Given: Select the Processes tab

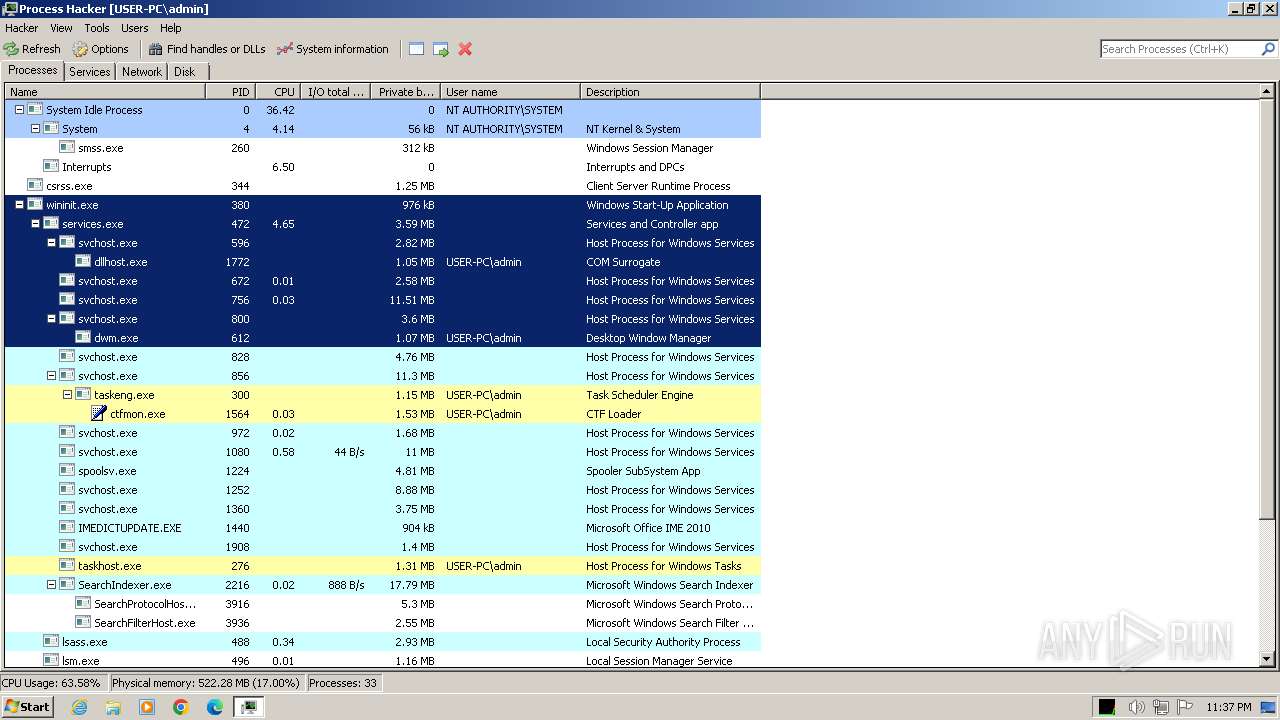Looking at the screenshot, I should click(33, 70).
